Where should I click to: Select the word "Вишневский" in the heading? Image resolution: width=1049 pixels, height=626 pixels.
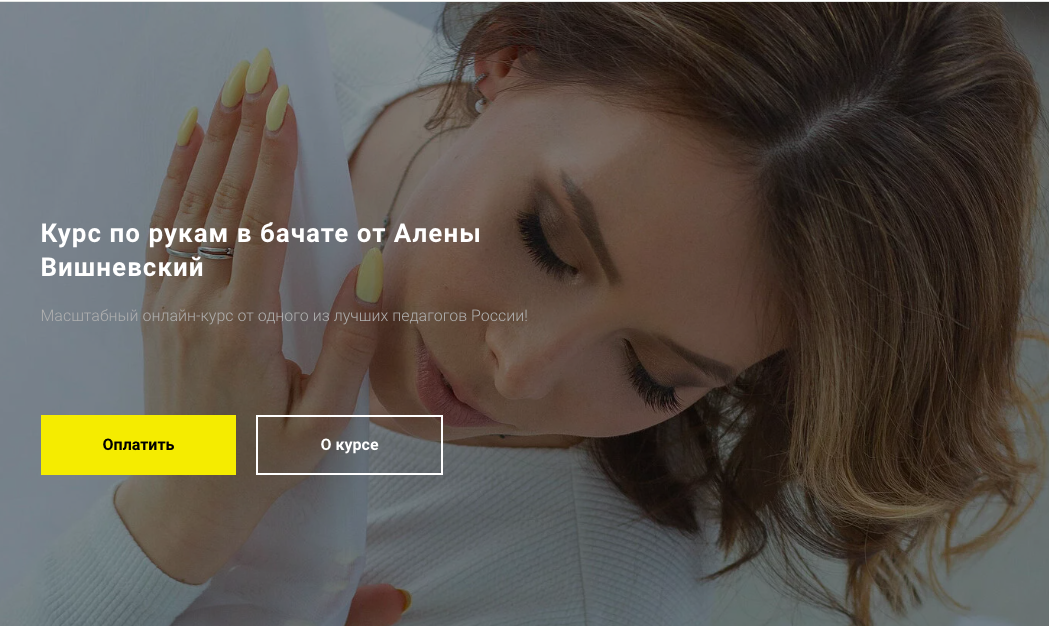pyautogui.click(x=122, y=267)
